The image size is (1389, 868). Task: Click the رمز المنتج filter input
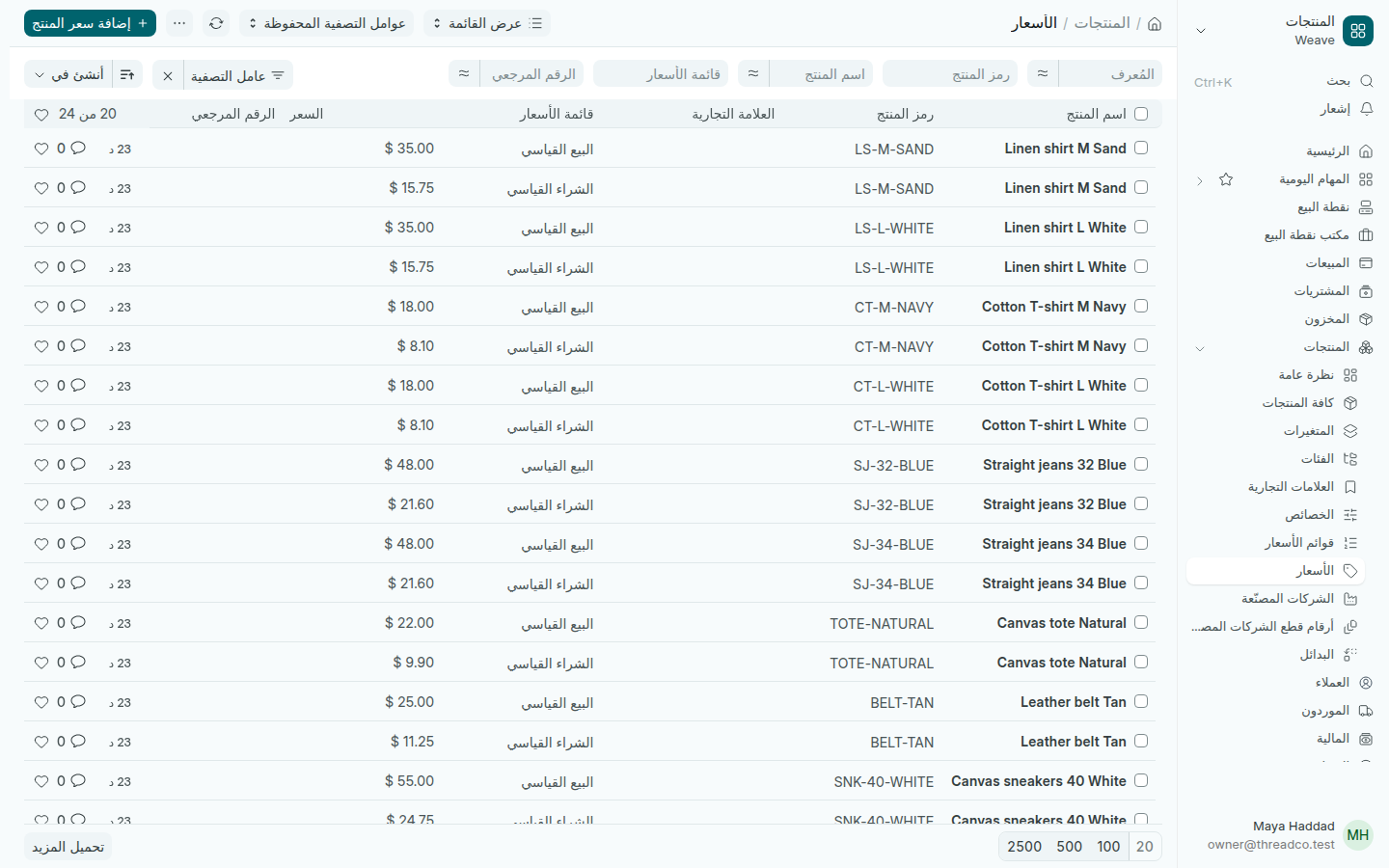coord(951,74)
